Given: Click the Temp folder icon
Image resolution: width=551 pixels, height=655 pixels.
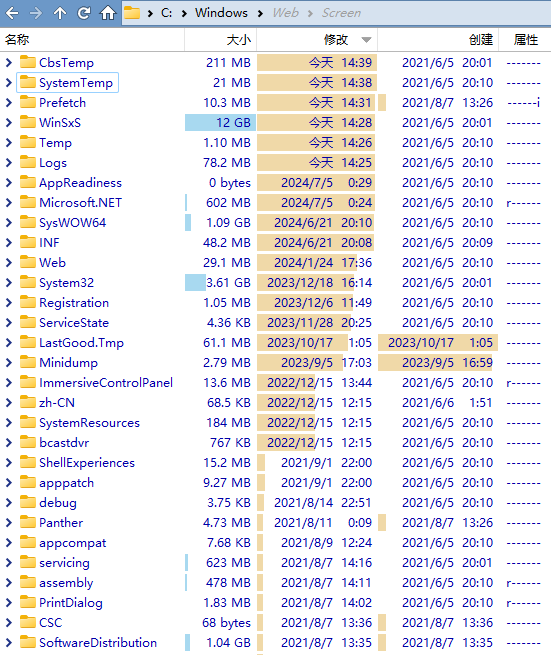Looking at the screenshot, I should point(28,142).
